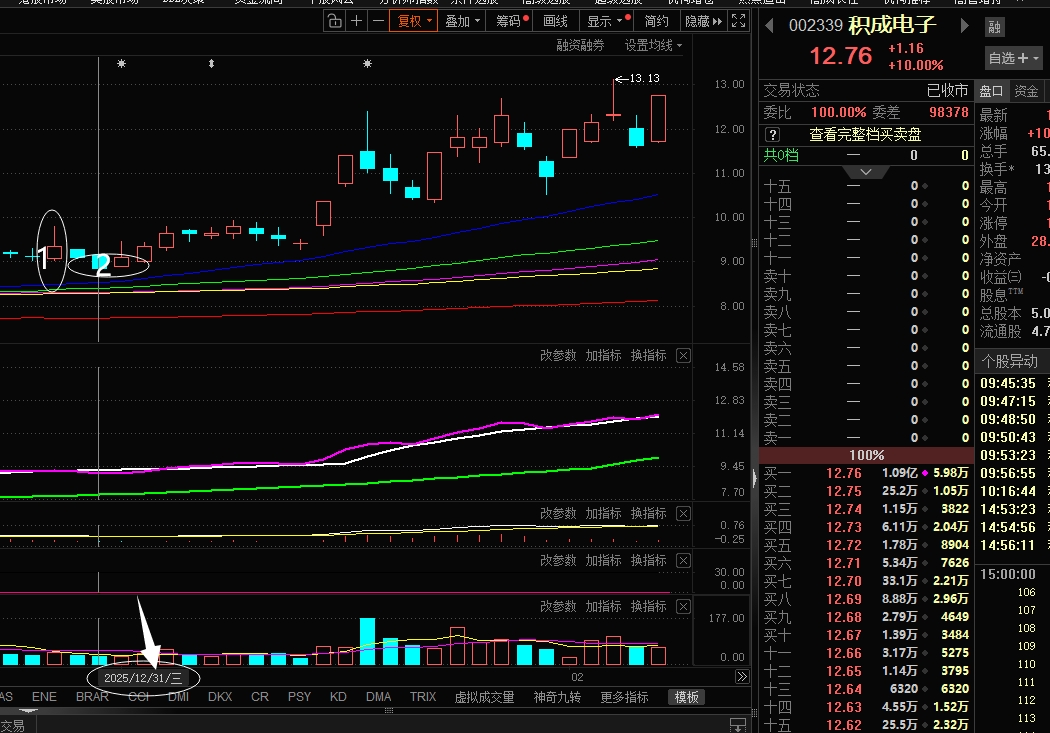
Task: Click the 13.13 high price label
Action: point(644,78)
